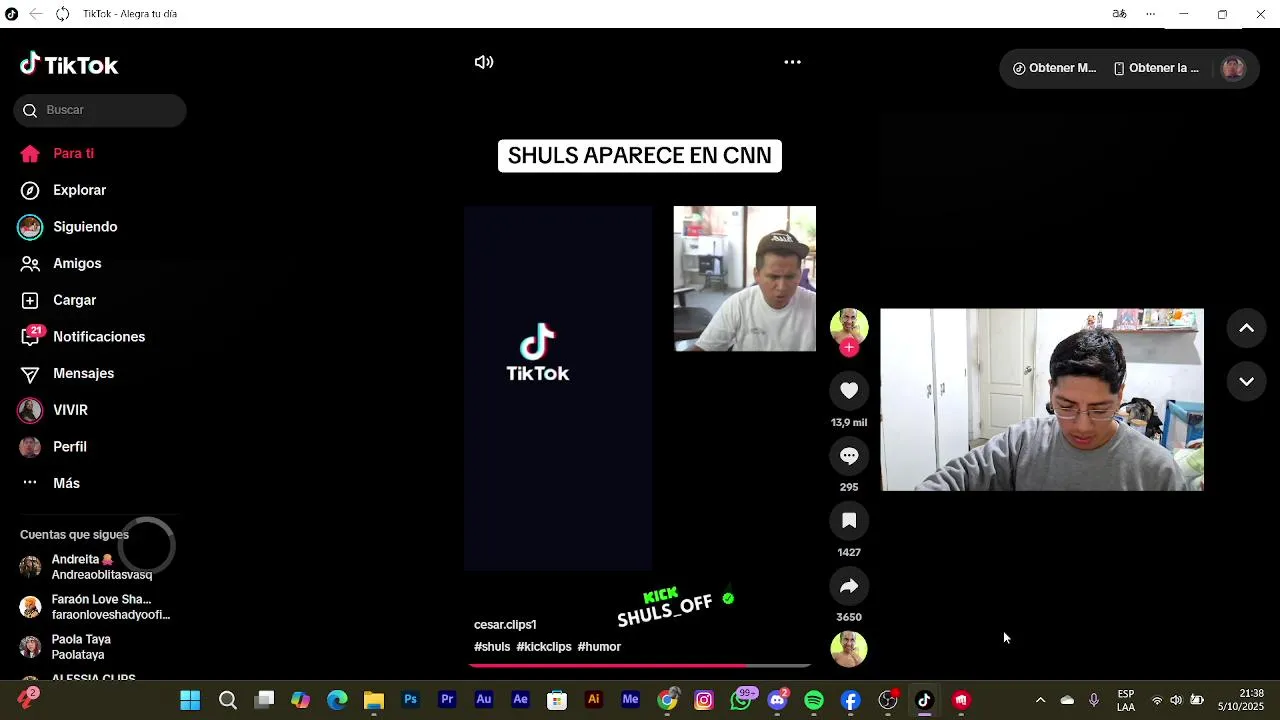This screenshot has width=1280, height=720.
Task: Click the Obtener la ... button
Action: 1156,68
